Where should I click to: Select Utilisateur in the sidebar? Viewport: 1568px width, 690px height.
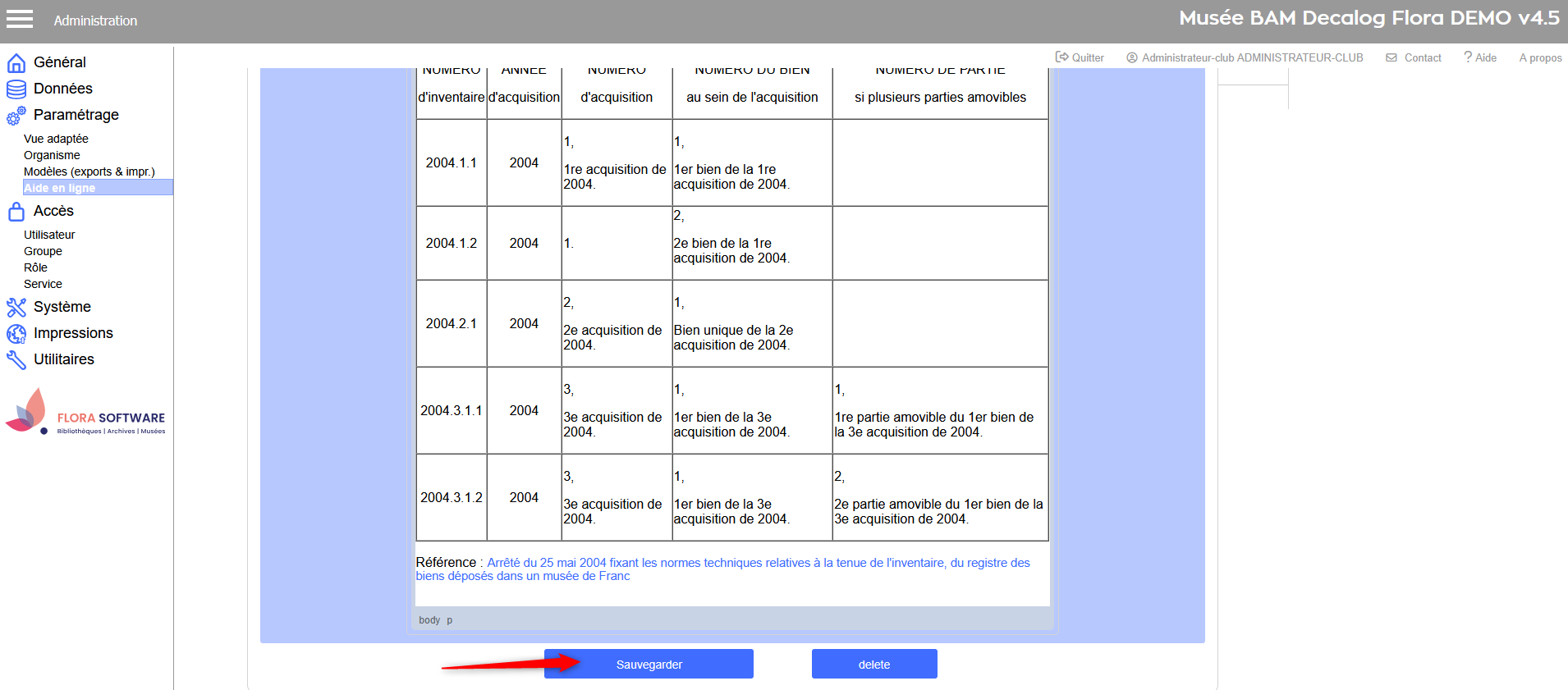pos(49,235)
